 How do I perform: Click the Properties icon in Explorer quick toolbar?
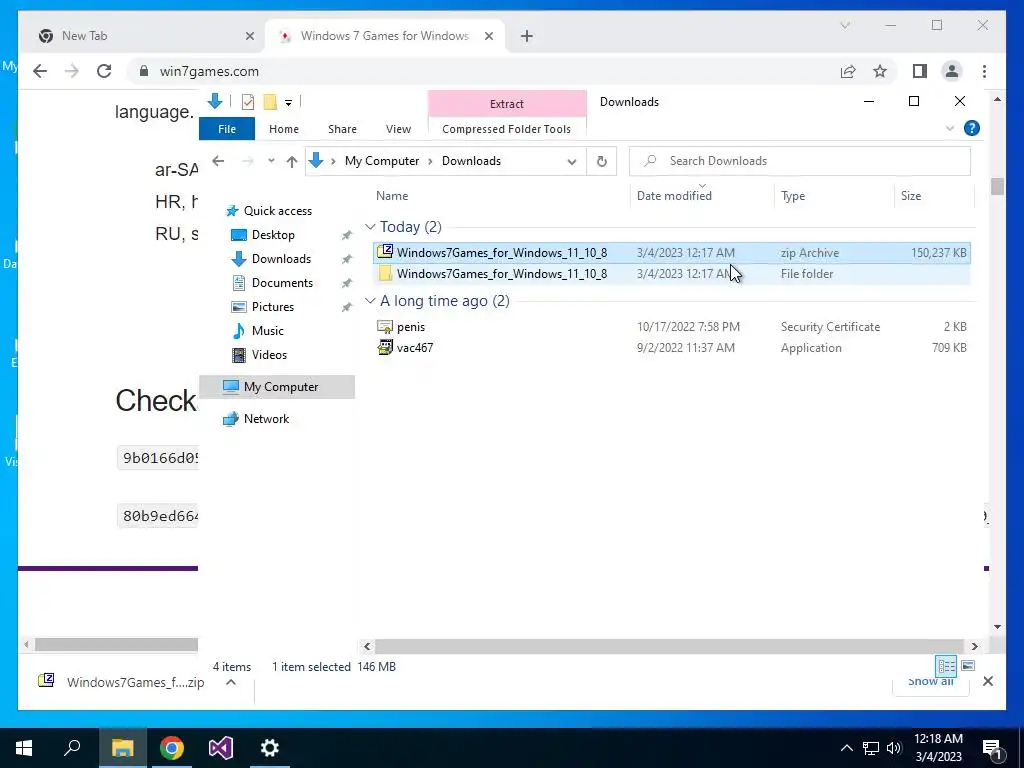pos(248,102)
